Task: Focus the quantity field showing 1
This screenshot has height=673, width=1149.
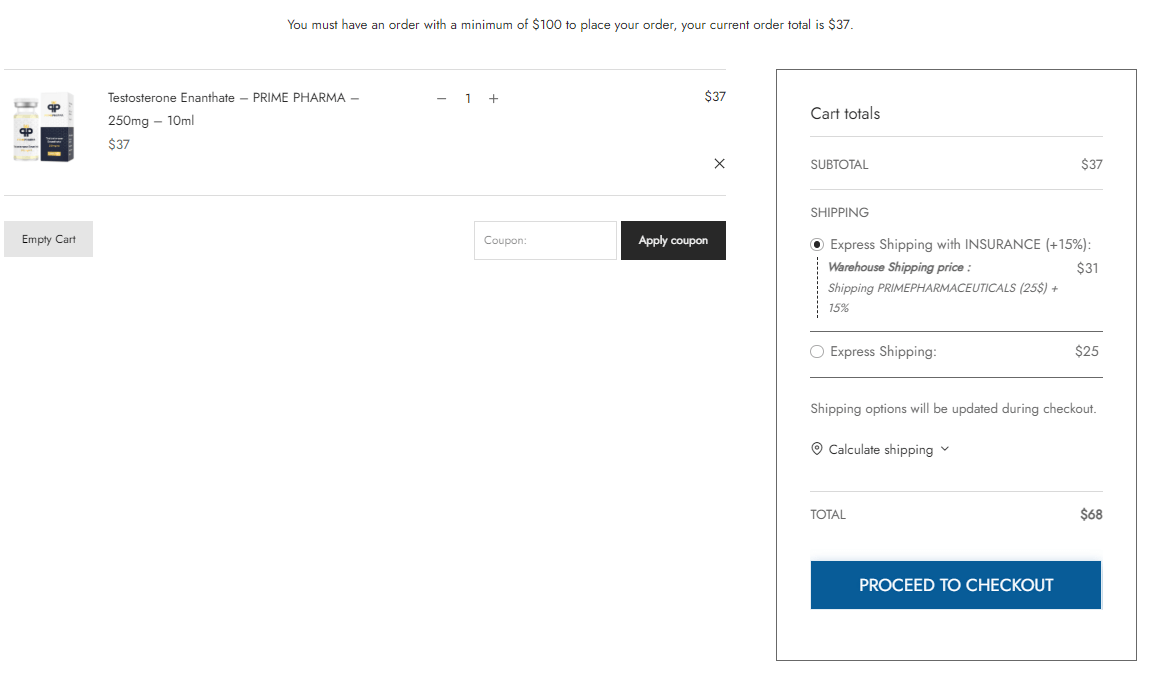Action: pos(468,98)
